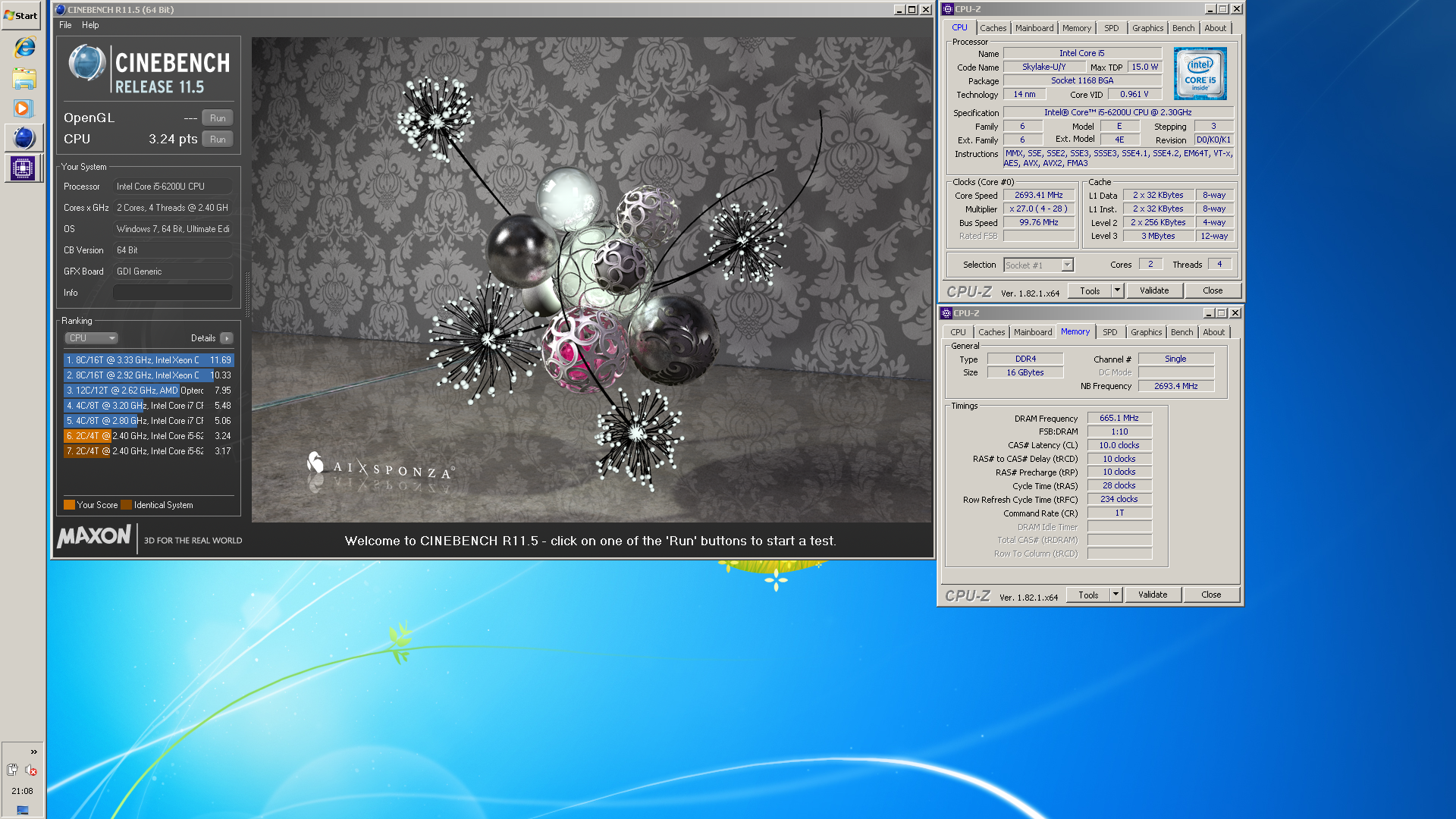
Task: Open Graphics tab in bottom CPU-Z
Action: (1146, 332)
